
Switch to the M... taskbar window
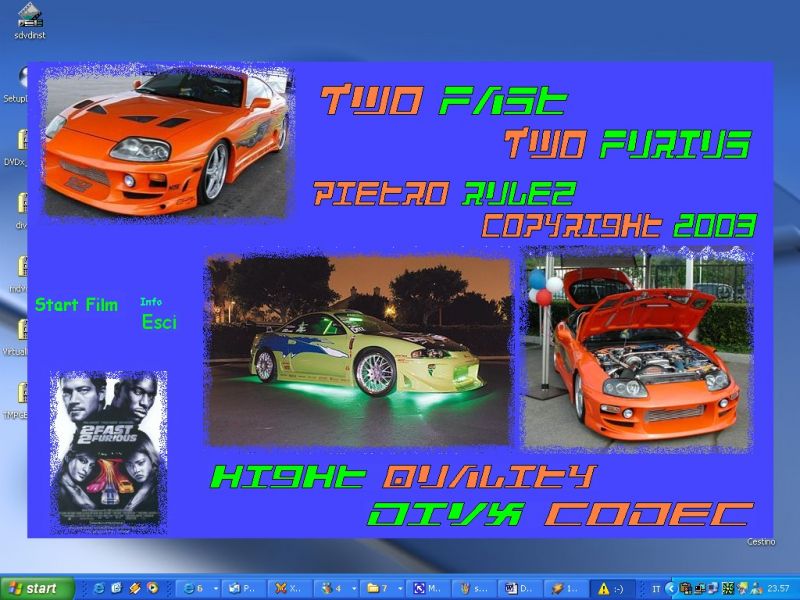coord(428,588)
